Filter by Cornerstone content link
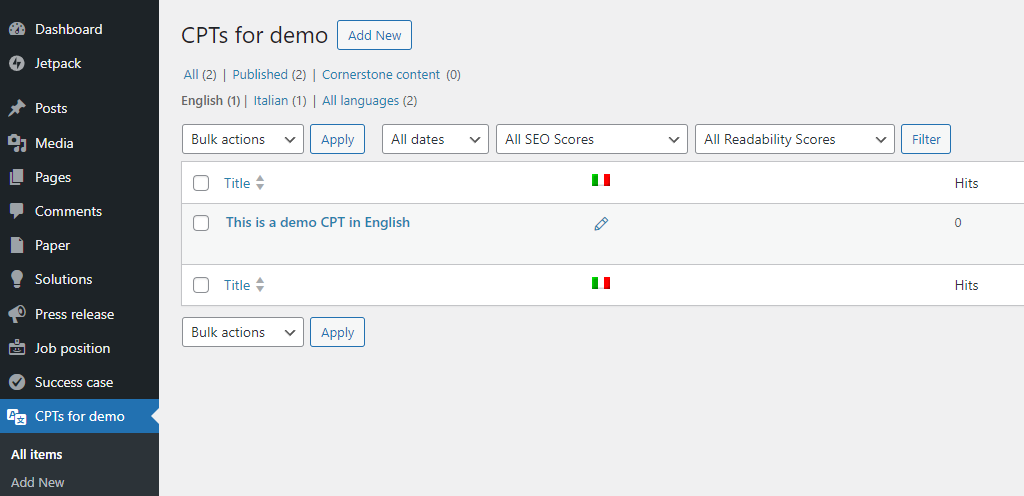 point(381,74)
